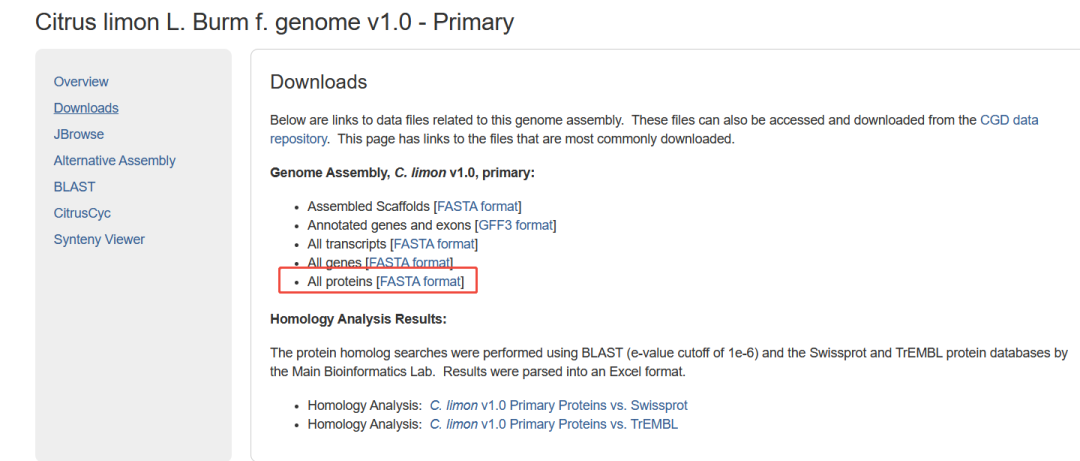The height and width of the screenshot is (461, 1080).
Task: Click the Downloads section heading
Action: pyautogui.click(x=318, y=82)
